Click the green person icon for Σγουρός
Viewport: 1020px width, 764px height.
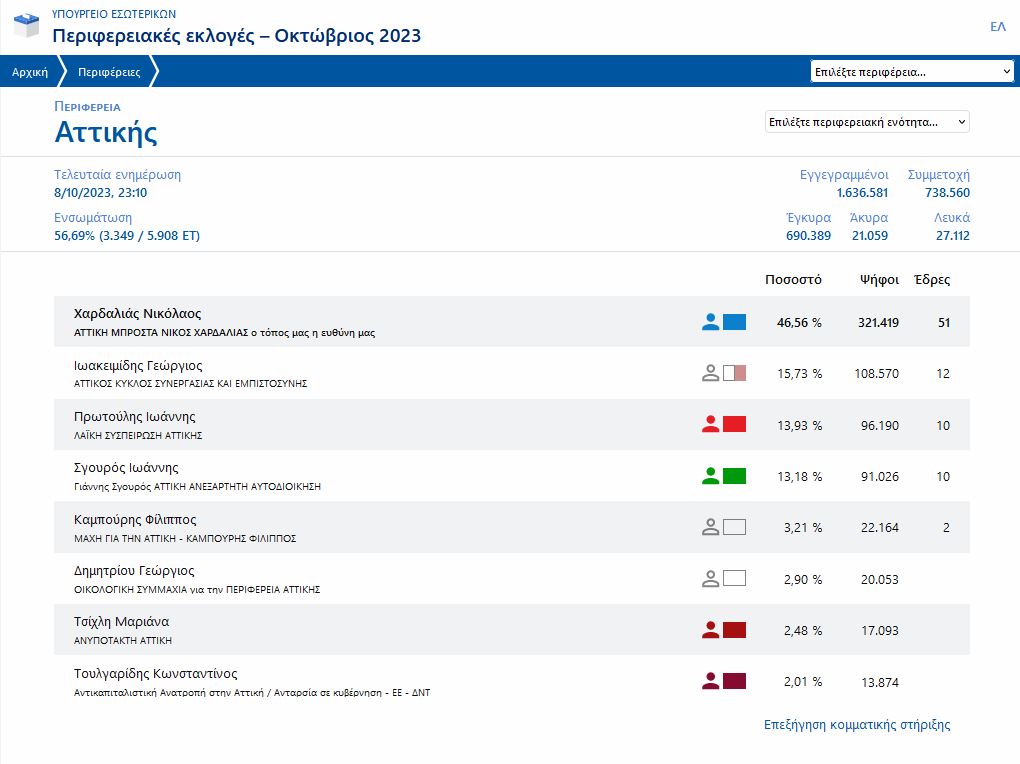click(710, 476)
